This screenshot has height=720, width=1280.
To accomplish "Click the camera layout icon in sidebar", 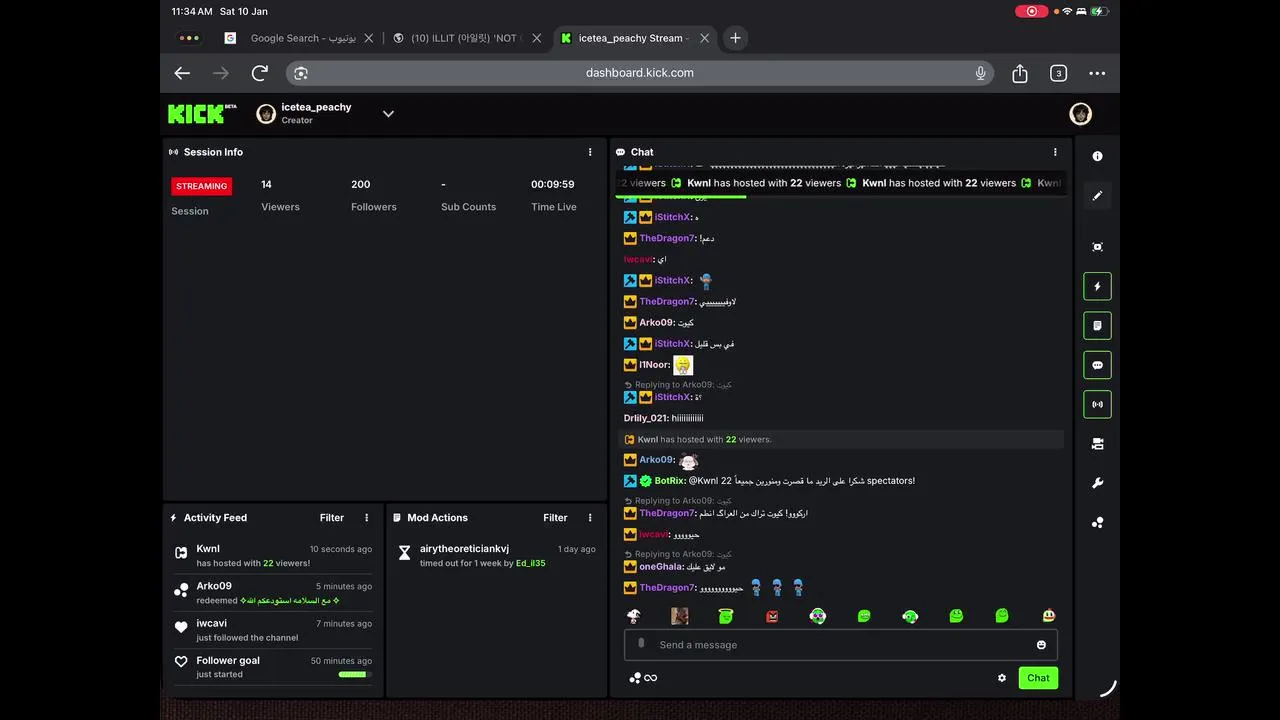I will click(x=1097, y=444).
